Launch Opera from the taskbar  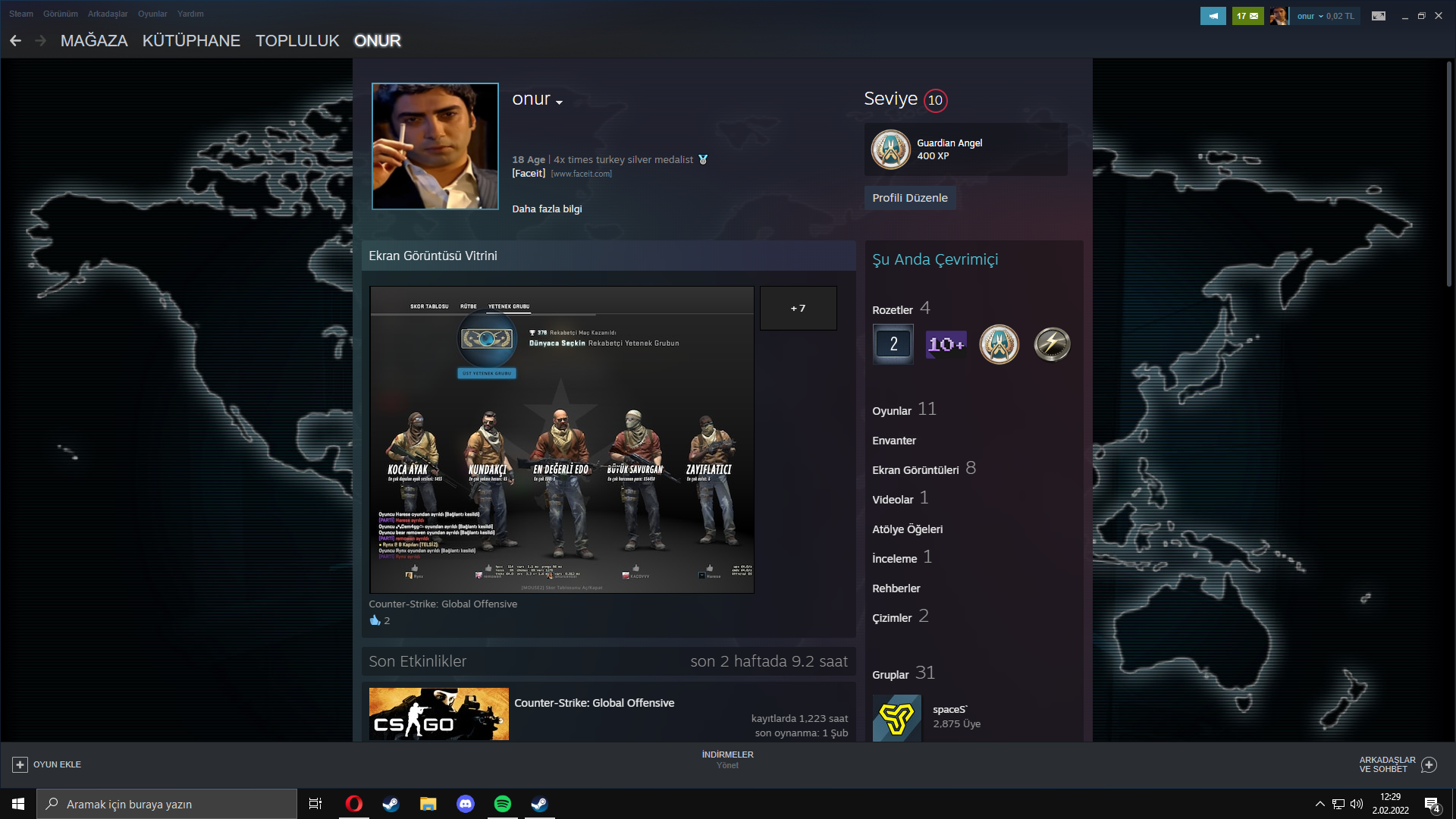(353, 804)
